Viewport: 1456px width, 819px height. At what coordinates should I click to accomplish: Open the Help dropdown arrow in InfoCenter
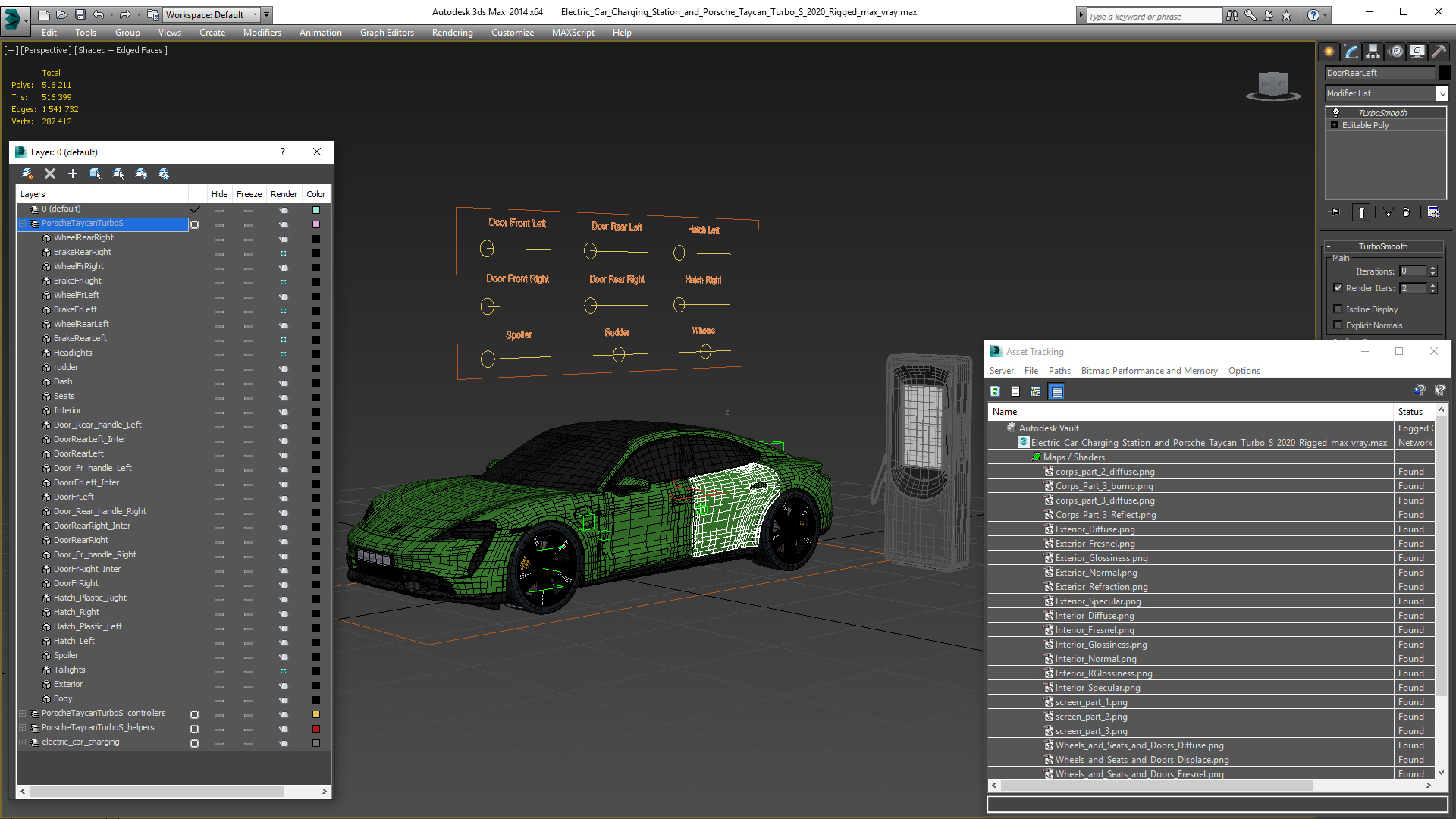click(1326, 15)
